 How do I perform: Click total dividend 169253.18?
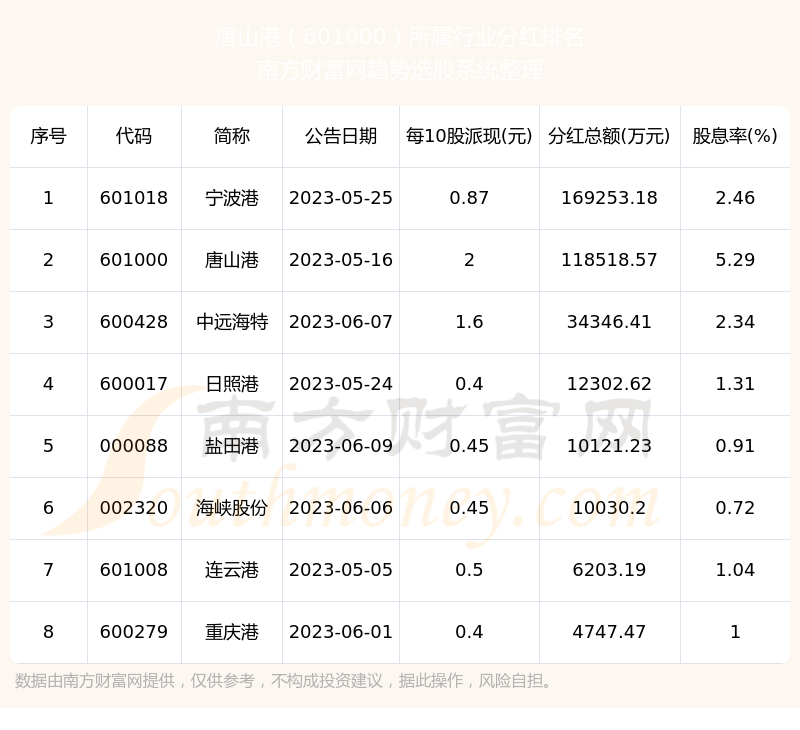[x=609, y=198]
